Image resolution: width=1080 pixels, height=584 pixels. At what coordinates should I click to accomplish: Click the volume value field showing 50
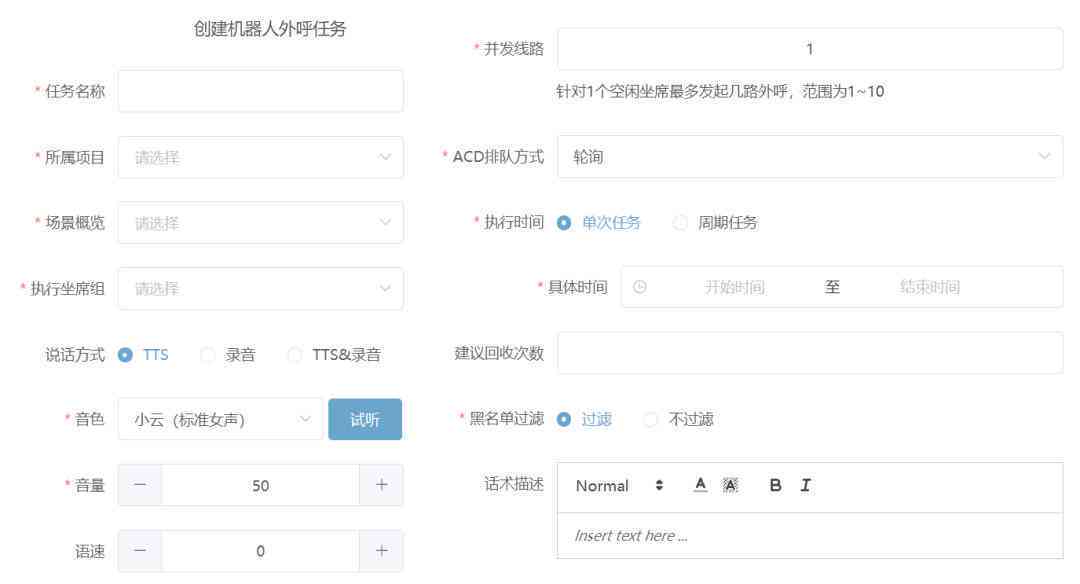260,485
